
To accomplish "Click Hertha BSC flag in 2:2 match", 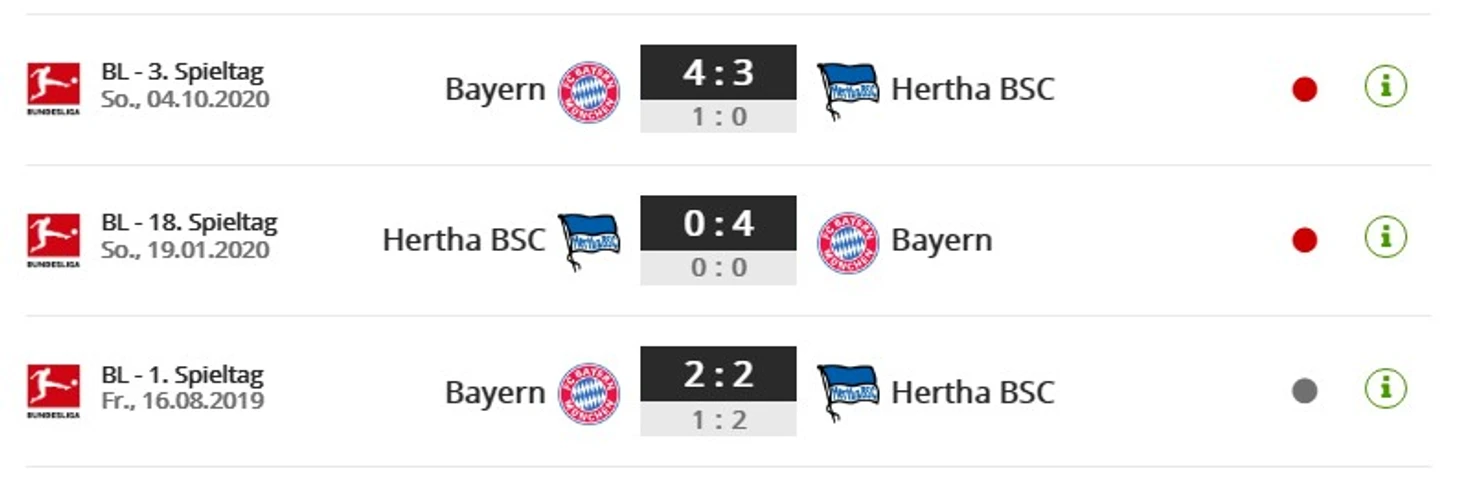I will tap(848, 393).
